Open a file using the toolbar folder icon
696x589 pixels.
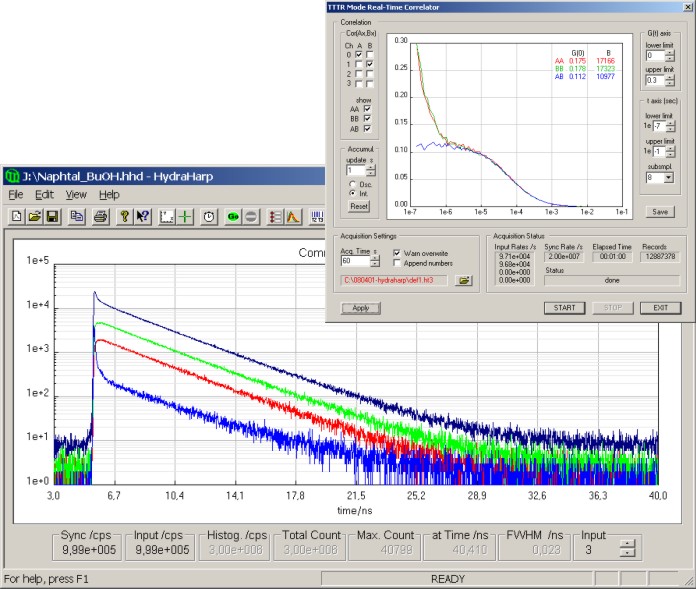[x=34, y=216]
